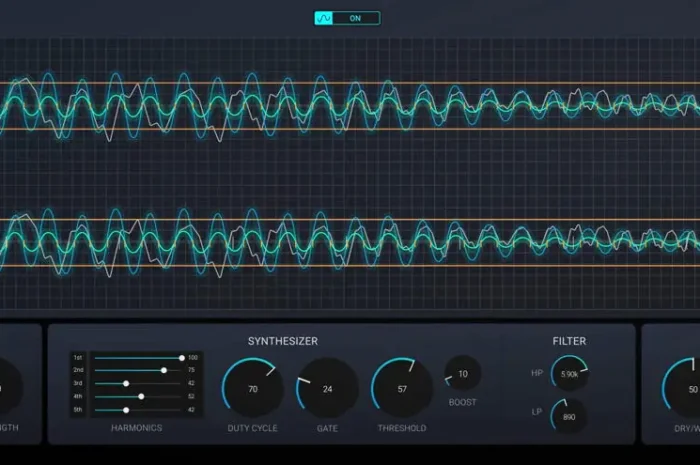Adjust the 4th harmonic slider at 52
The width and height of the screenshot is (700, 465).
(141, 396)
